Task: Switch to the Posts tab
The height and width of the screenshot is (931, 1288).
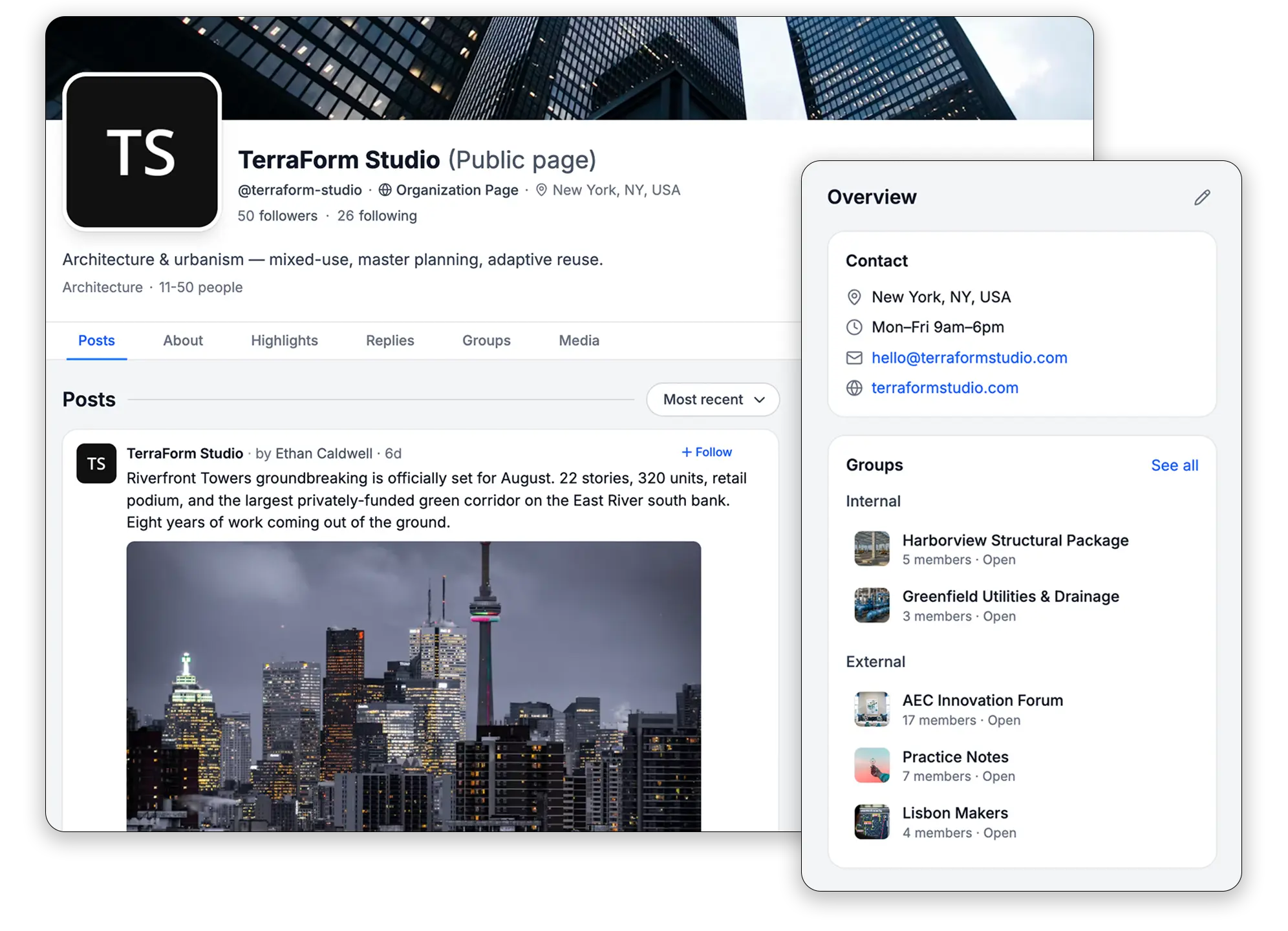Action: tap(96, 341)
